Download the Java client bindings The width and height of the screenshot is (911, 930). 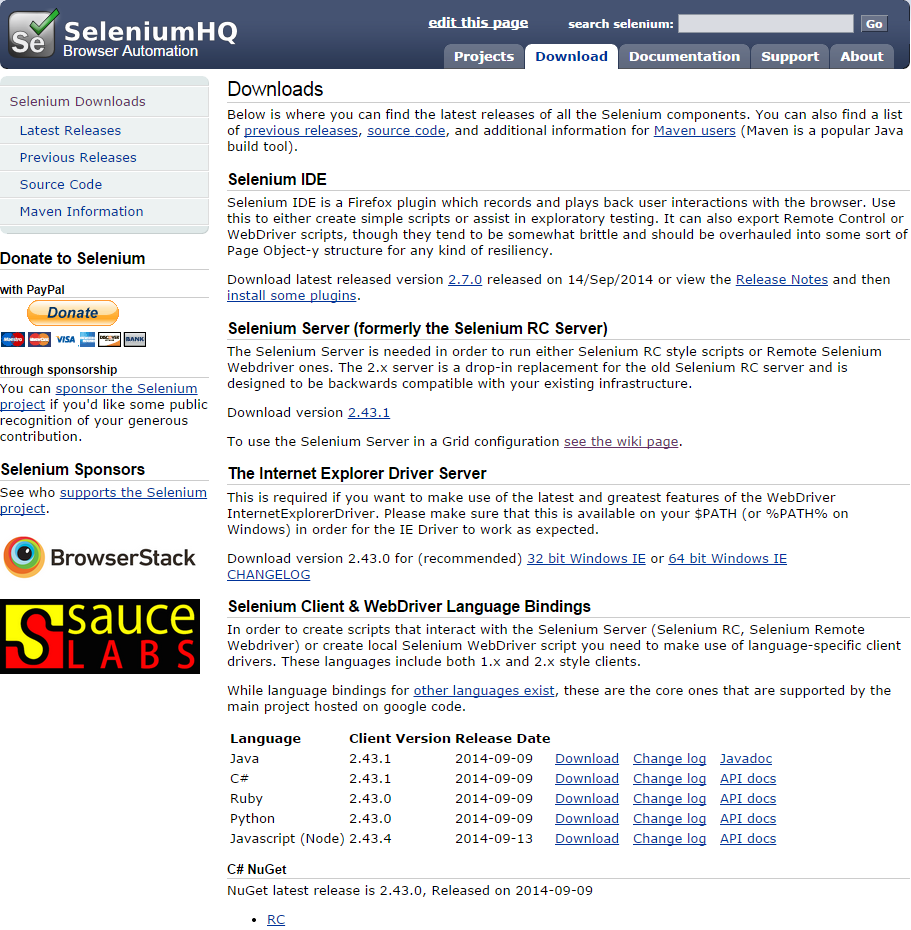[x=586, y=758]
